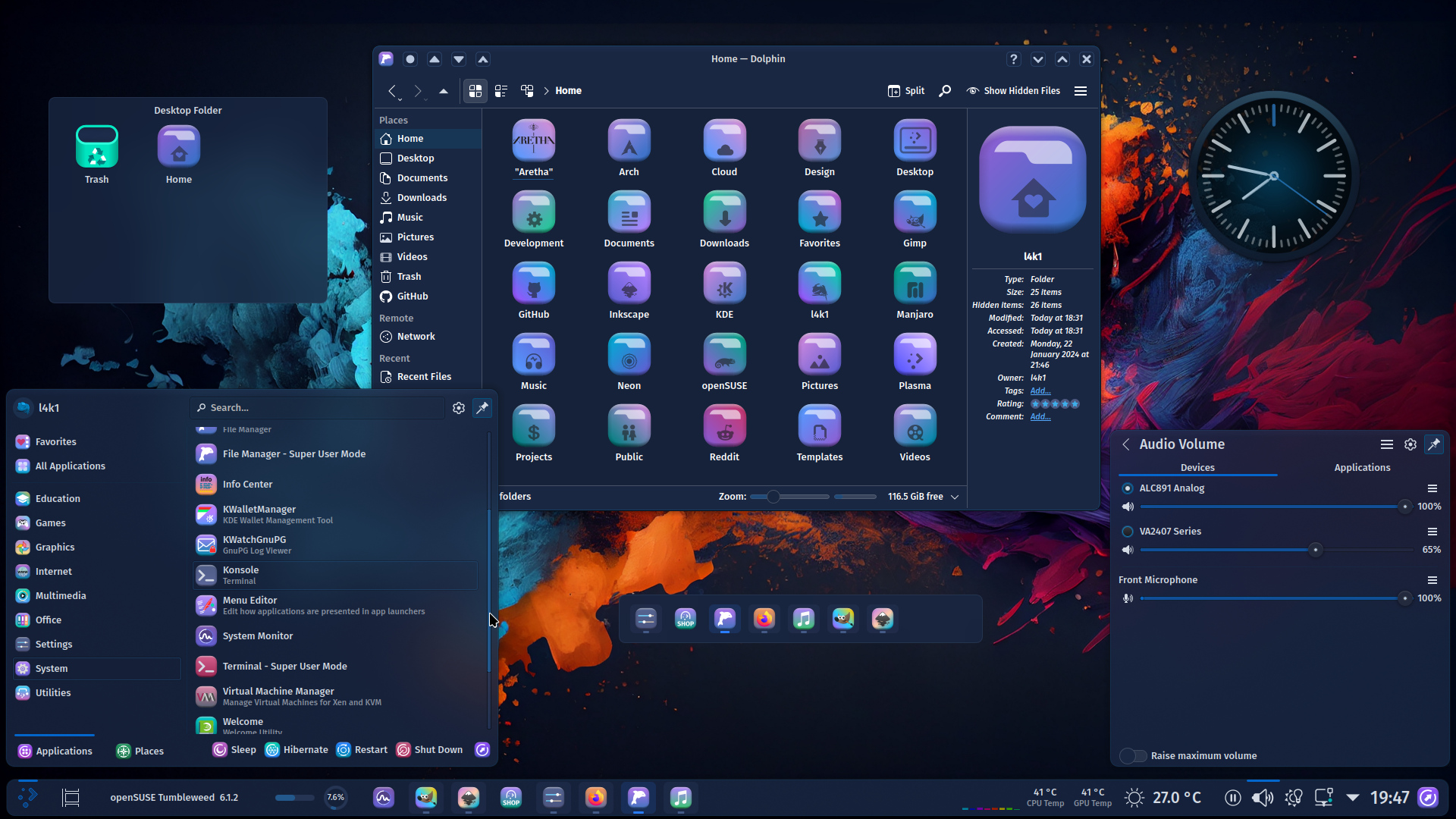Open Audio Volume hamburger menu
Viewport: 1456px width, 819px height.
click(1387, 444)
